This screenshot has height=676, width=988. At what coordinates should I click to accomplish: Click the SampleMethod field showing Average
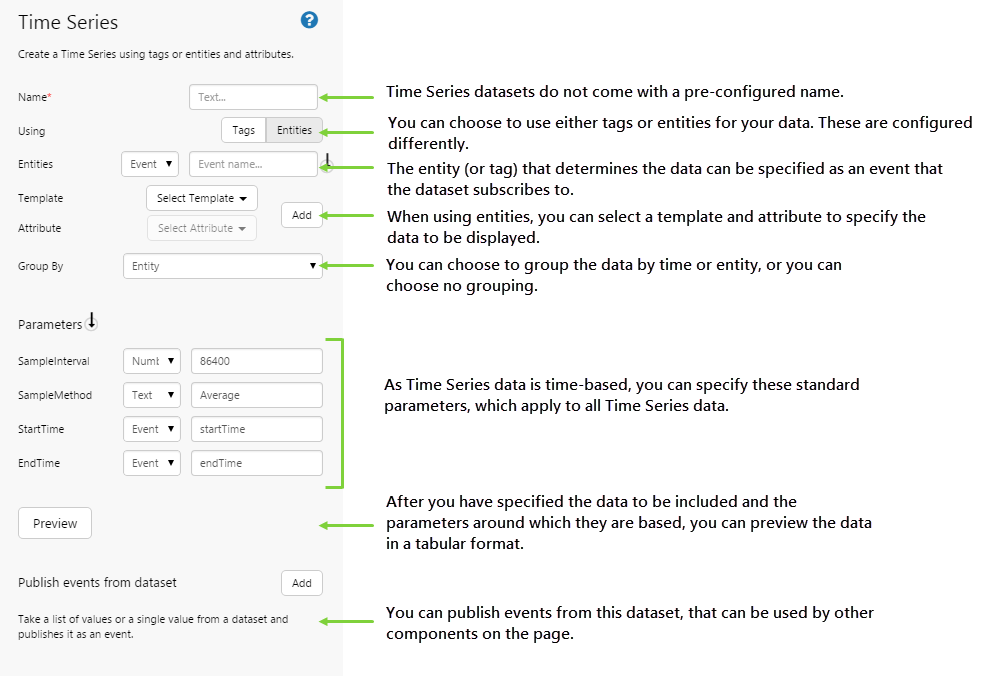pos(257,395)
